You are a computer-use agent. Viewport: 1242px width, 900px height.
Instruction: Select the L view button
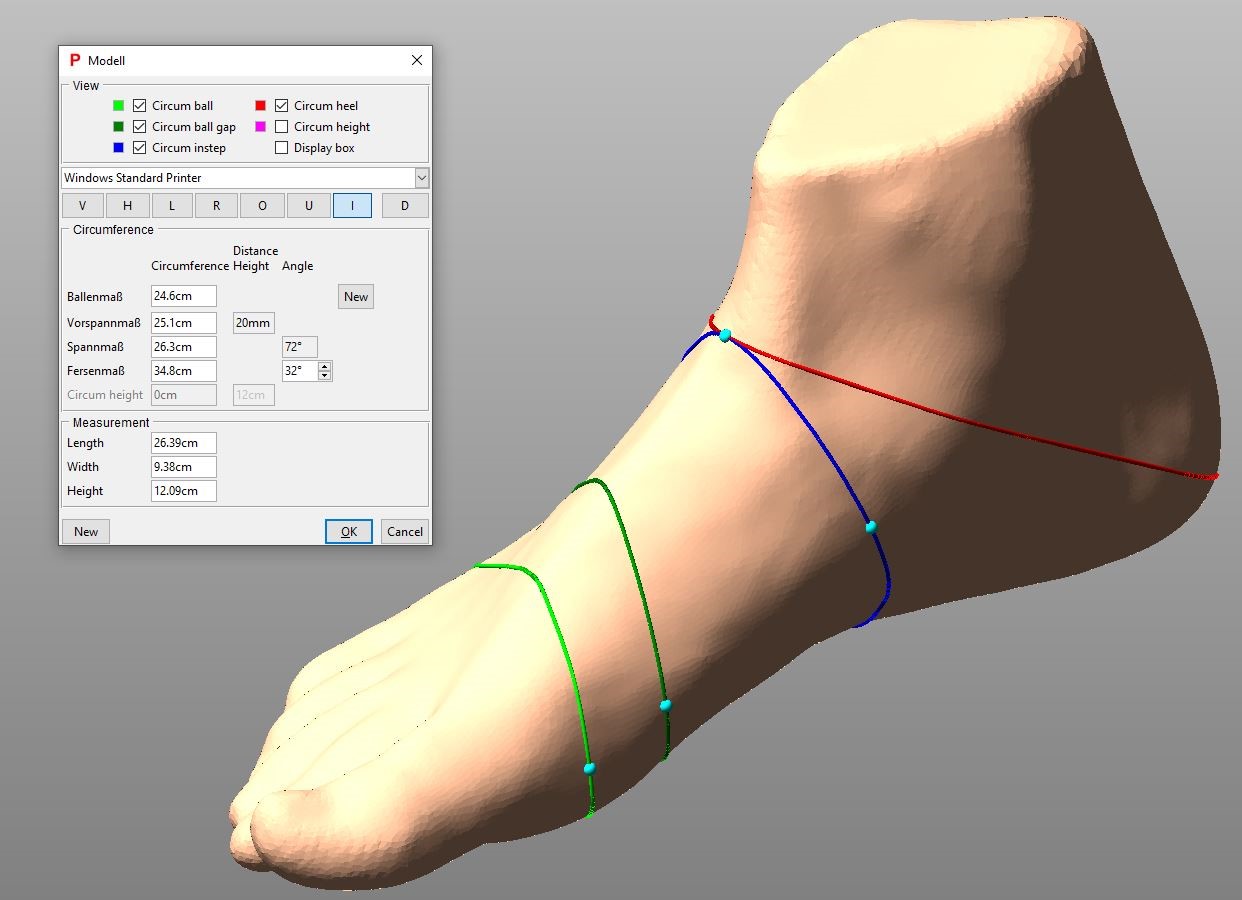click(172, 205)
